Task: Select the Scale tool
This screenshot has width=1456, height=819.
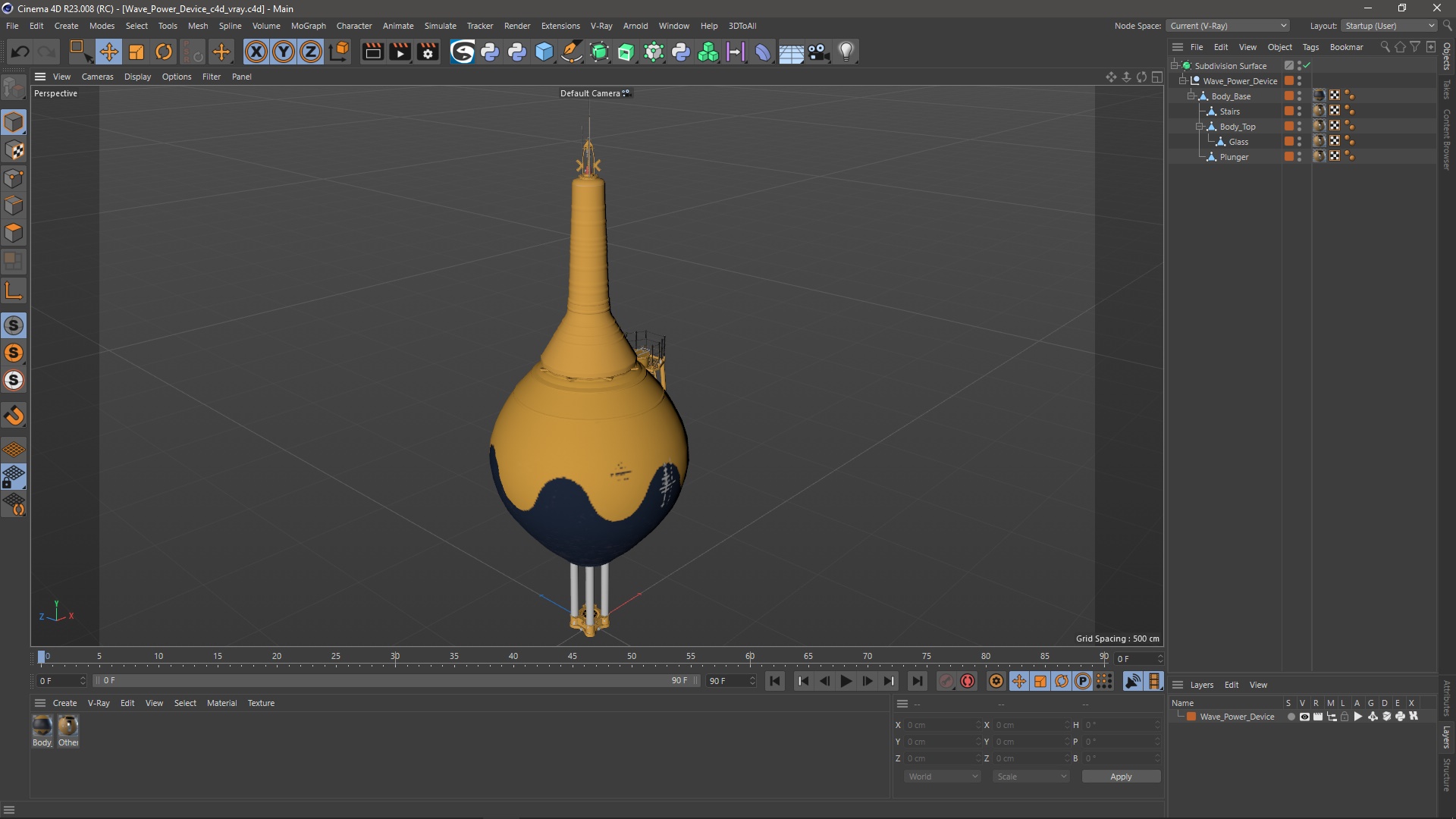Action: pos(136,52)
